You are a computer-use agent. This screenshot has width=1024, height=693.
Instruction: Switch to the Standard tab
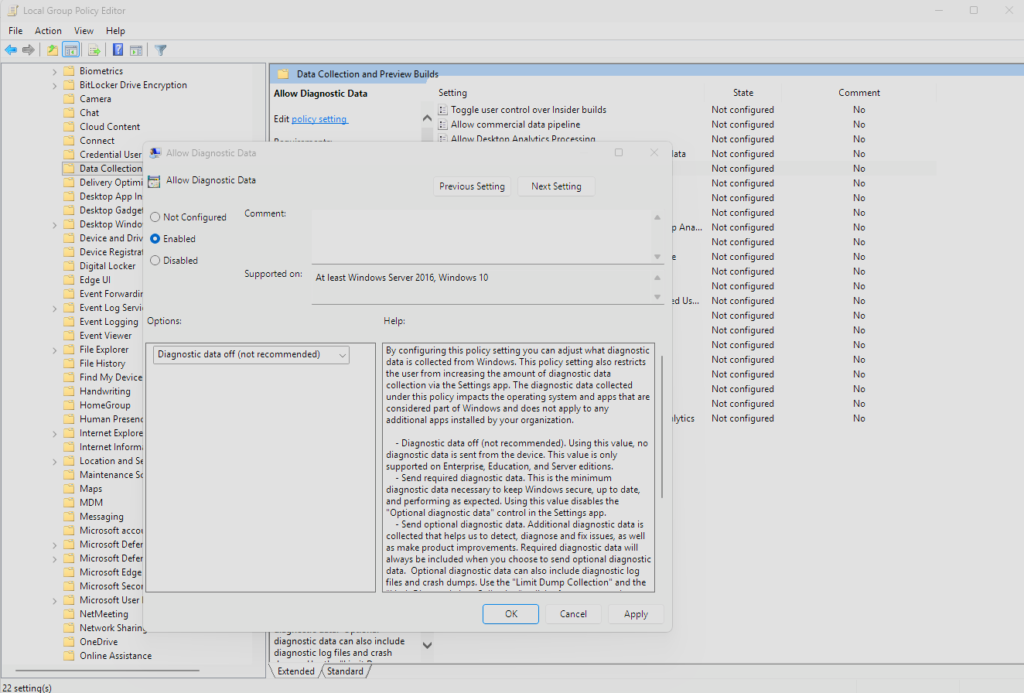point(345,671)
